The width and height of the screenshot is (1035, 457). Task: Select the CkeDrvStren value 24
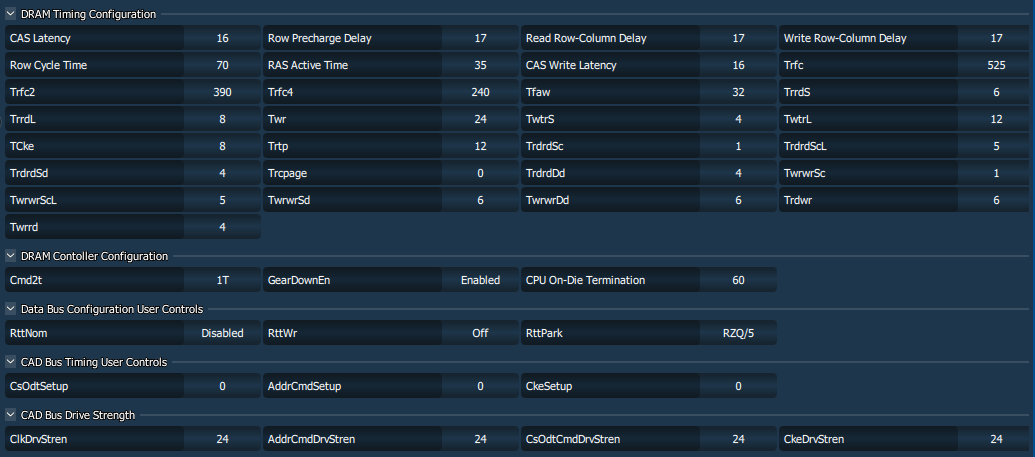996,439
